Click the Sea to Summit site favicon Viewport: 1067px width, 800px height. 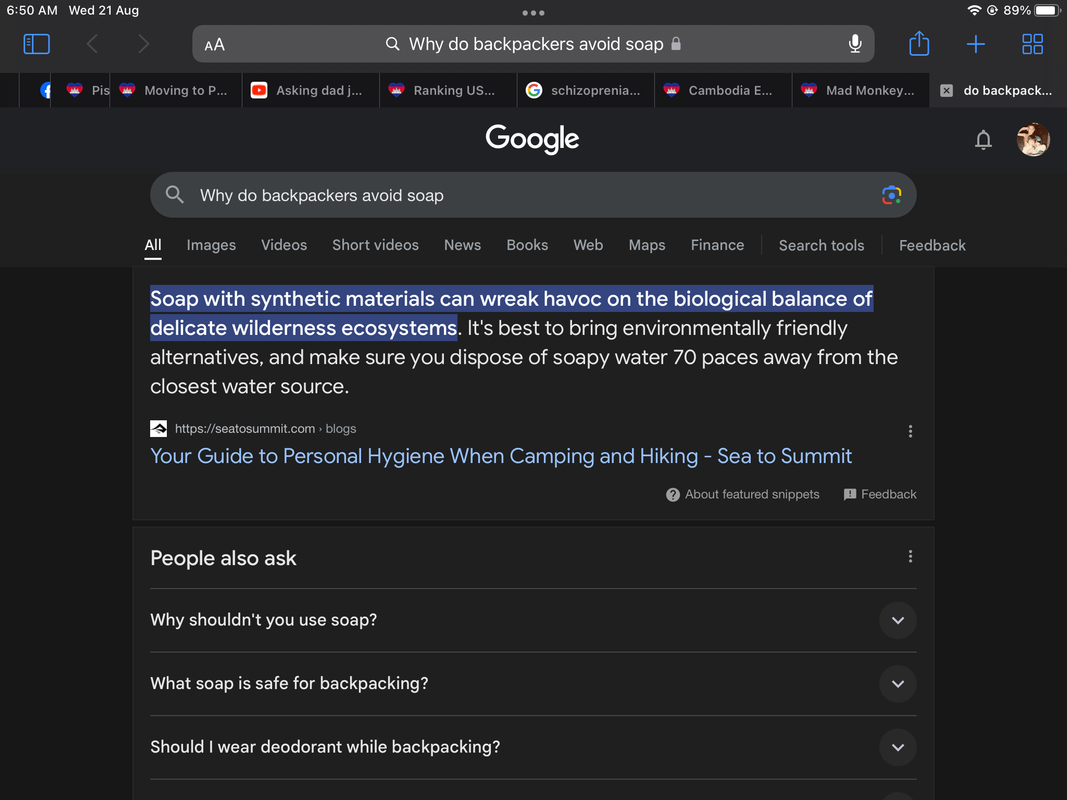158,429
